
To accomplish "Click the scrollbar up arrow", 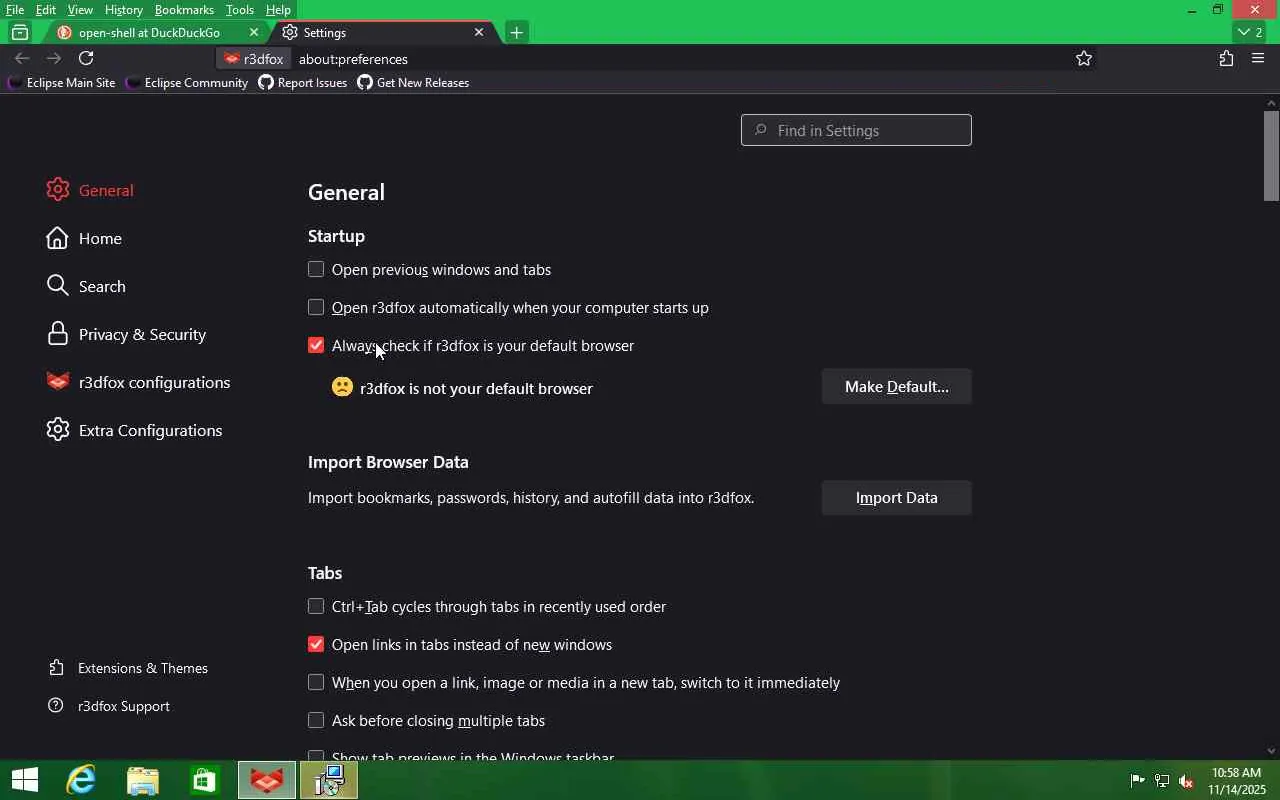I will pos(1272,102).
